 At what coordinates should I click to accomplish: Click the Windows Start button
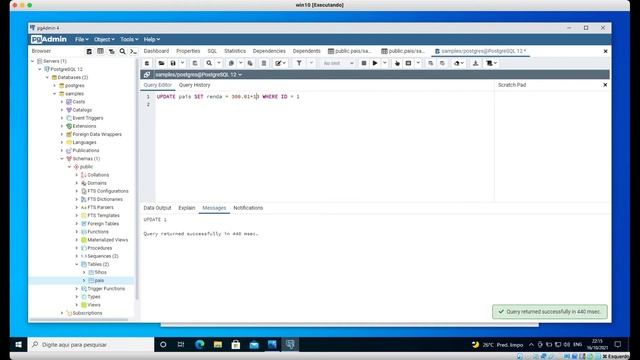(18, 345)
